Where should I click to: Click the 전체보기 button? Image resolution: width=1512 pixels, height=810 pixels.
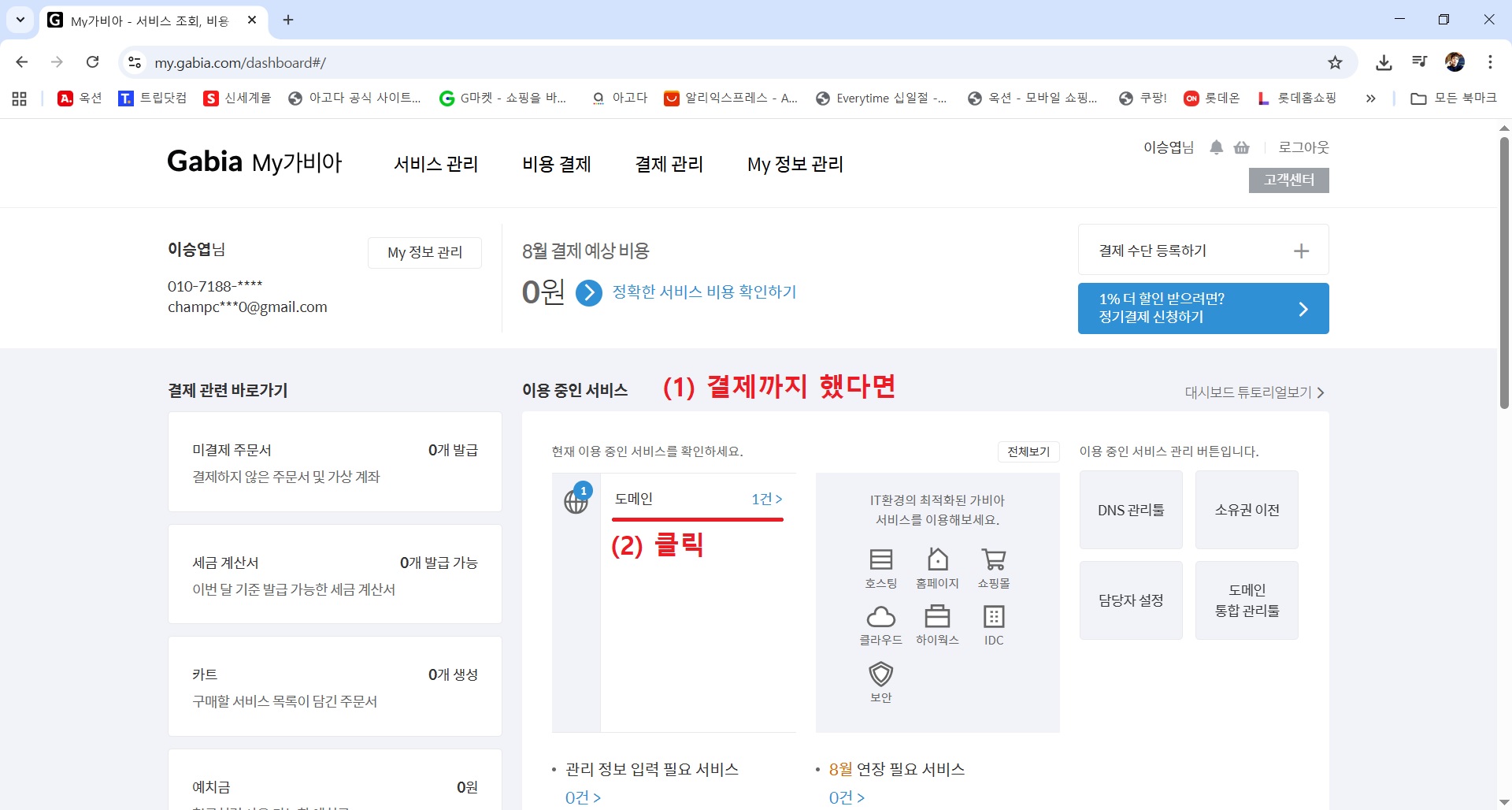(1028, 451)
